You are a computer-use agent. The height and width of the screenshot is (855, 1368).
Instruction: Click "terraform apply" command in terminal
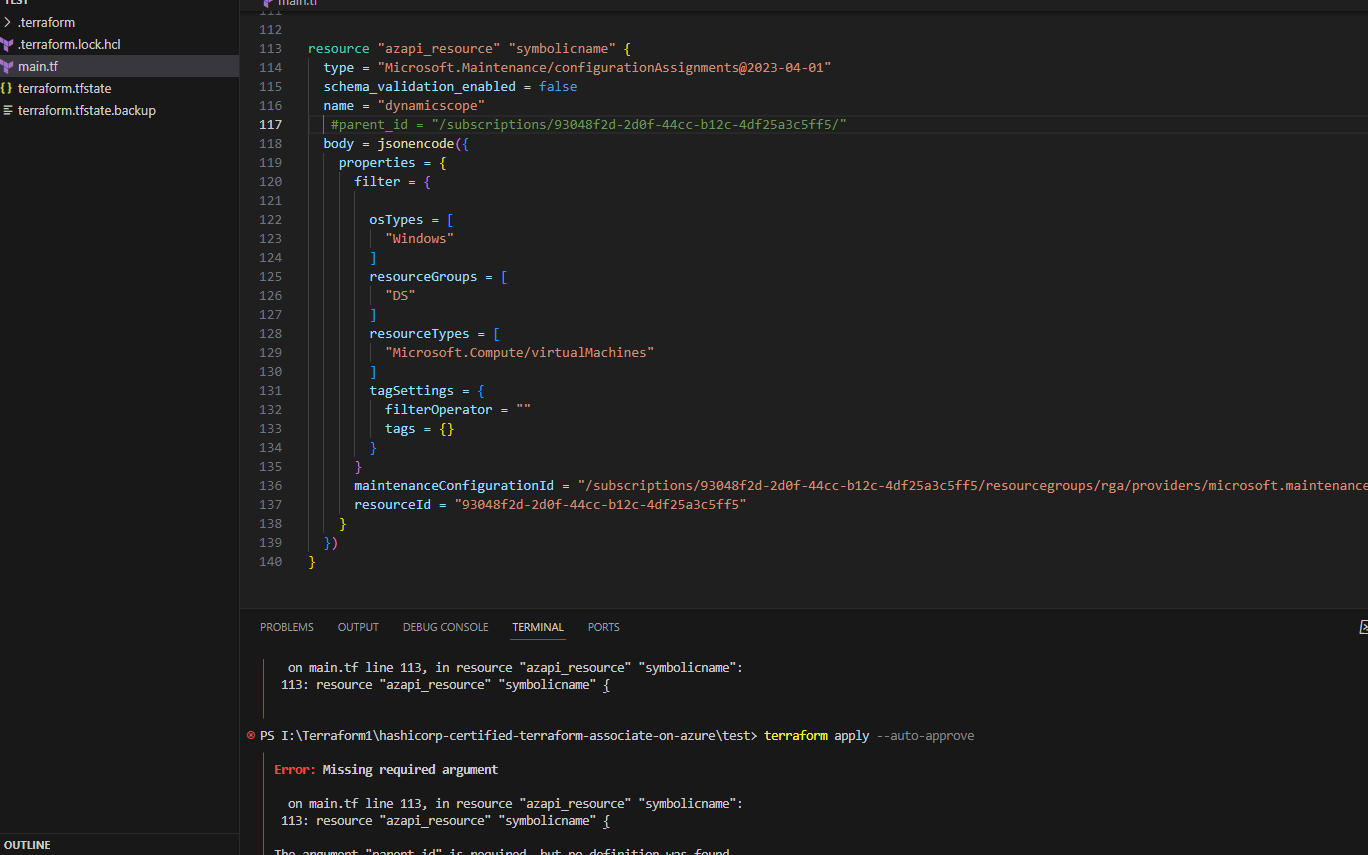pyautogui.click(x=816, y=735)
